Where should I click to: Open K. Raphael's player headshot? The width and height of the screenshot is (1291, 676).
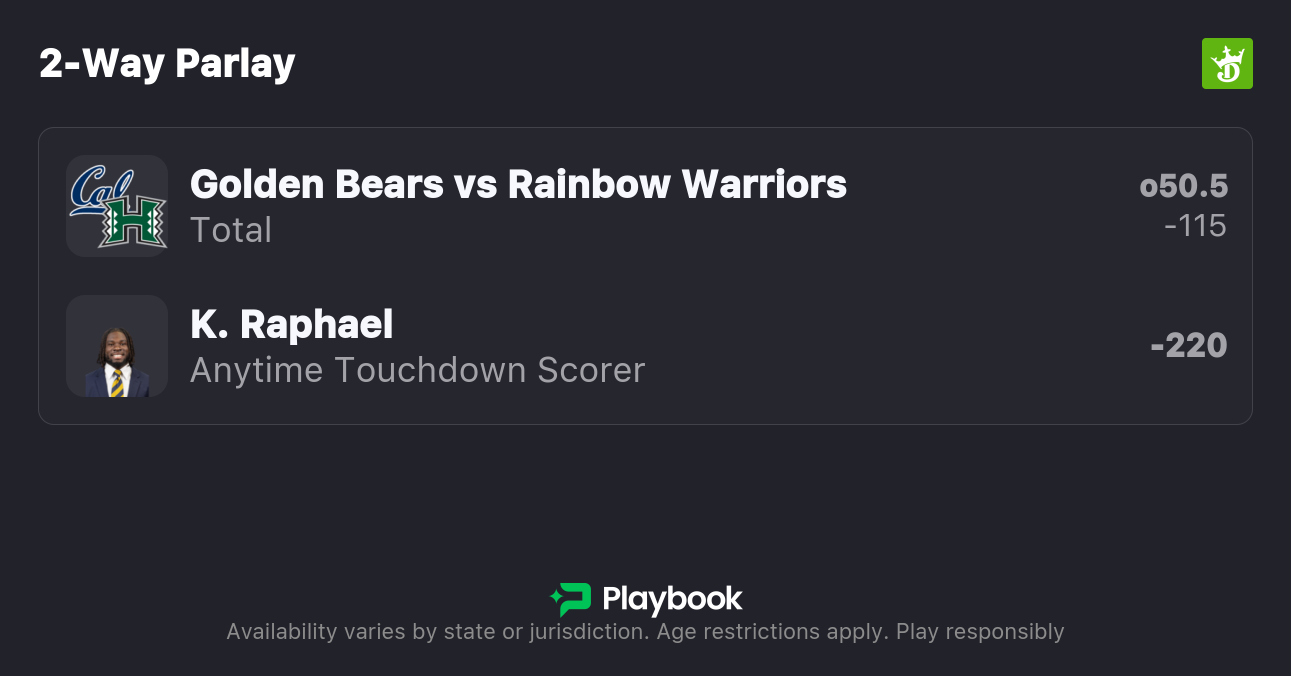click(x=117, y=346)
